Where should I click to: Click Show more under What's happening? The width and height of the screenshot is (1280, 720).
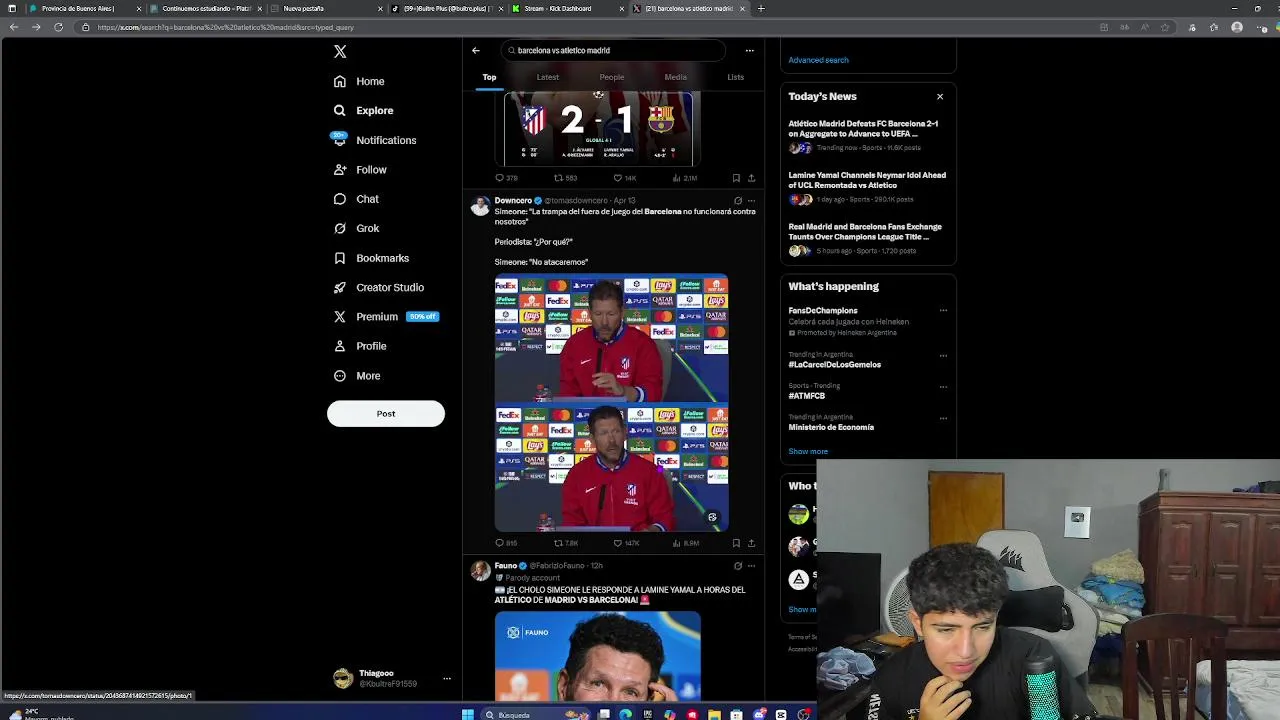(x=808, y=451)
